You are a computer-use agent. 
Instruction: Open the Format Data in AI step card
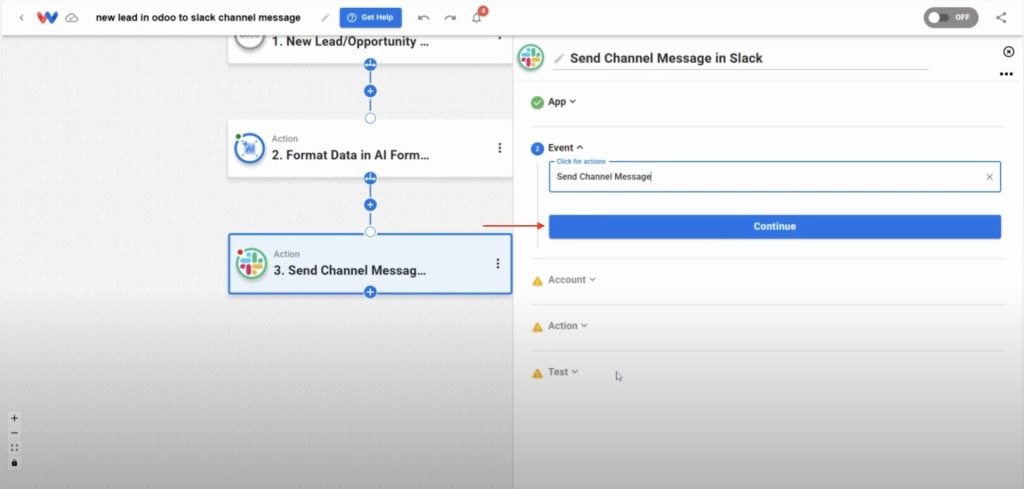click(x=370, y=148)
